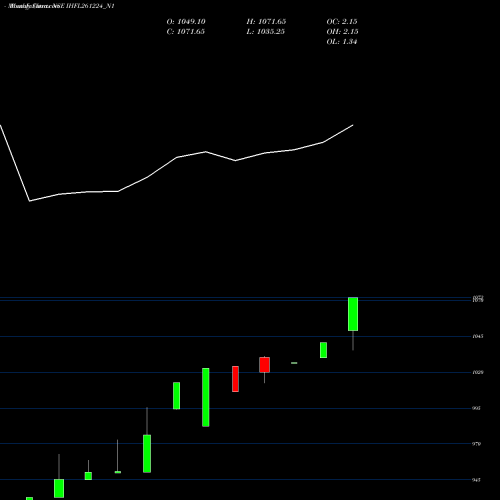Click the 1029 price axis label

(478, 372)
